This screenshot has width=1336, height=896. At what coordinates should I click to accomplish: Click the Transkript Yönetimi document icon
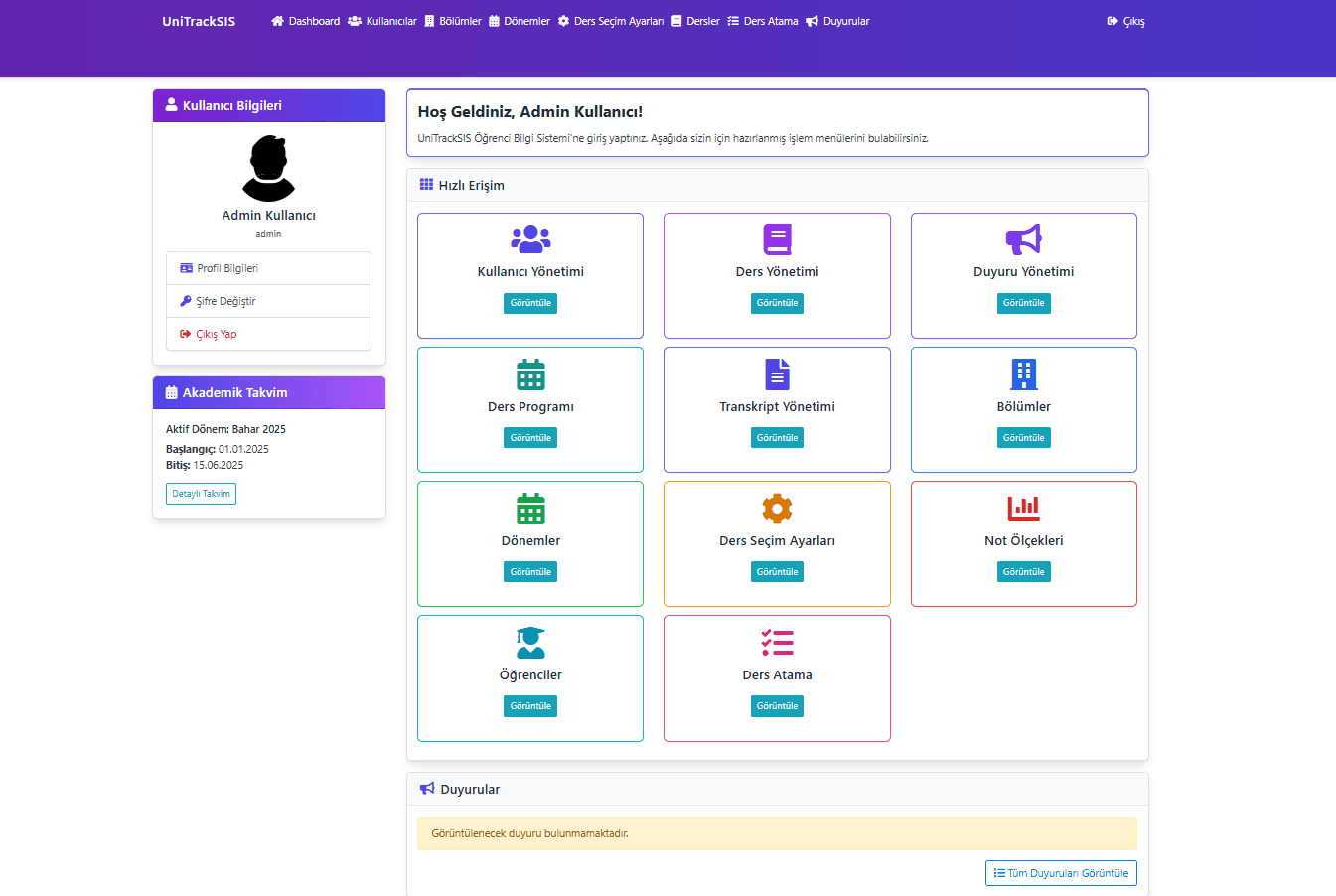tap(777, 374)
